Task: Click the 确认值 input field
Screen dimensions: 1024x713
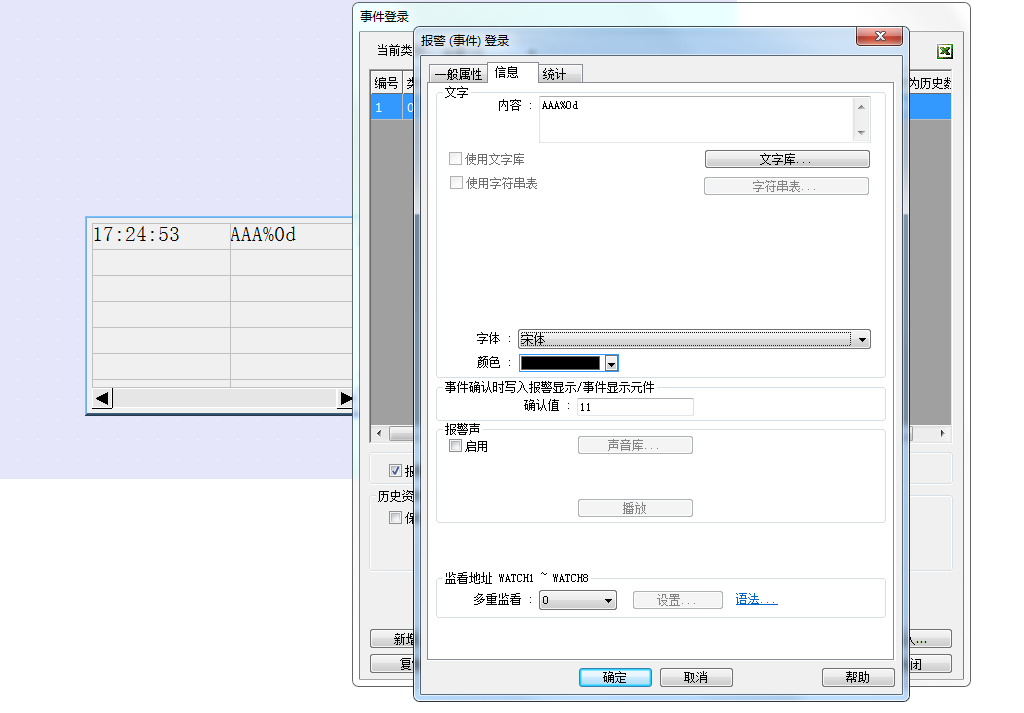Action: click(634, 407)
